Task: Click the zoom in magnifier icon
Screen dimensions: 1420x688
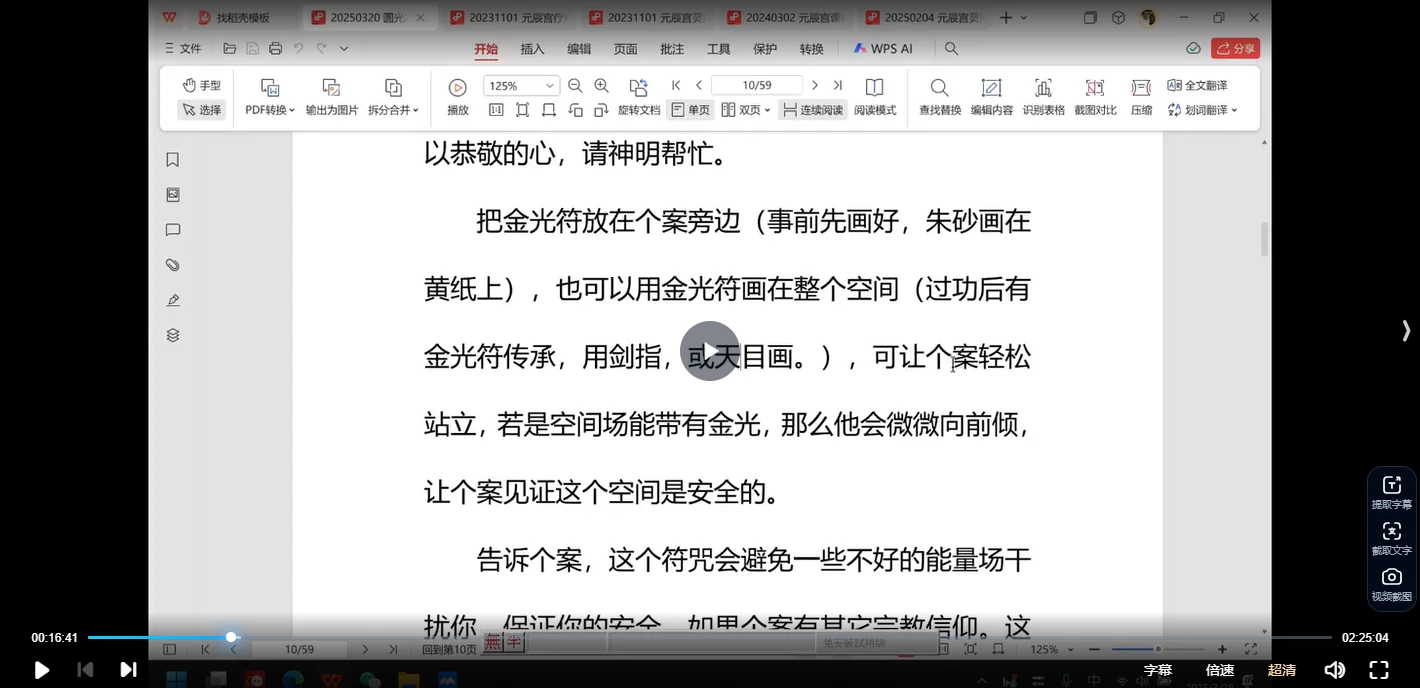Action: point(601,86)
